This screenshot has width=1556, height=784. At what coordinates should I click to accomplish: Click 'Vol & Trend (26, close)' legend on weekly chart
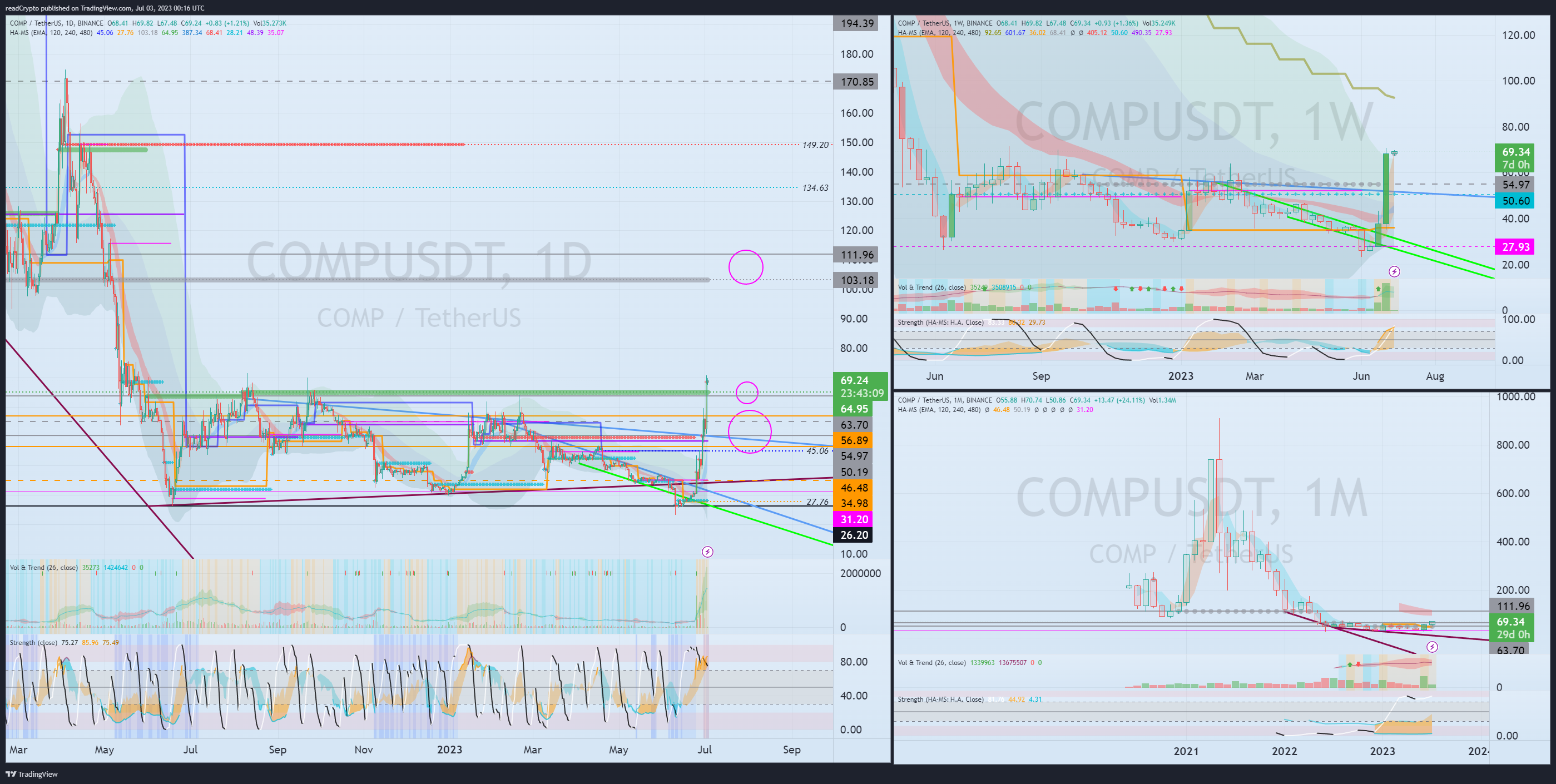[x=931, y=287]
